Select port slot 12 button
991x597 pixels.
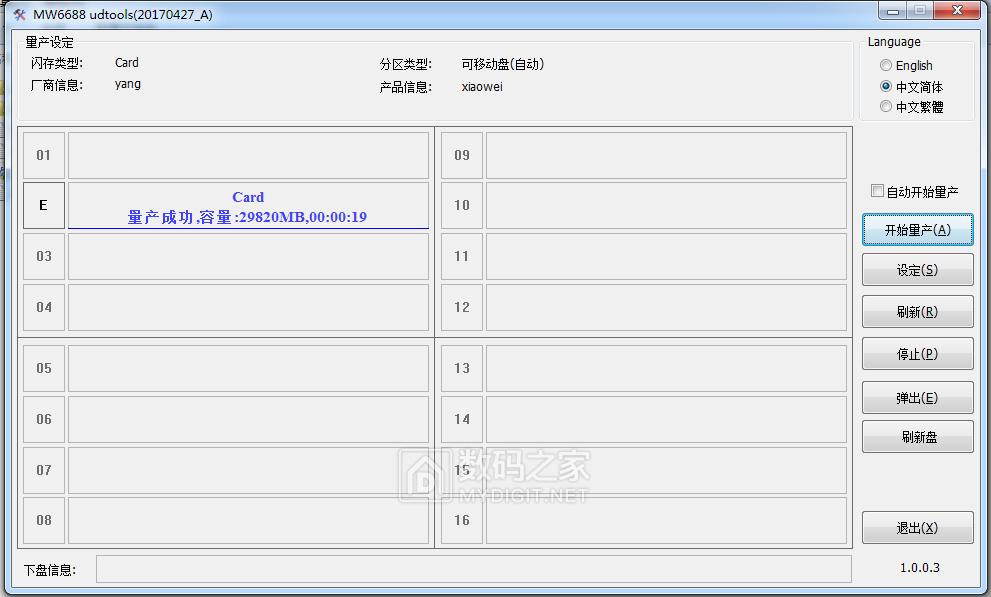point(462,308)
